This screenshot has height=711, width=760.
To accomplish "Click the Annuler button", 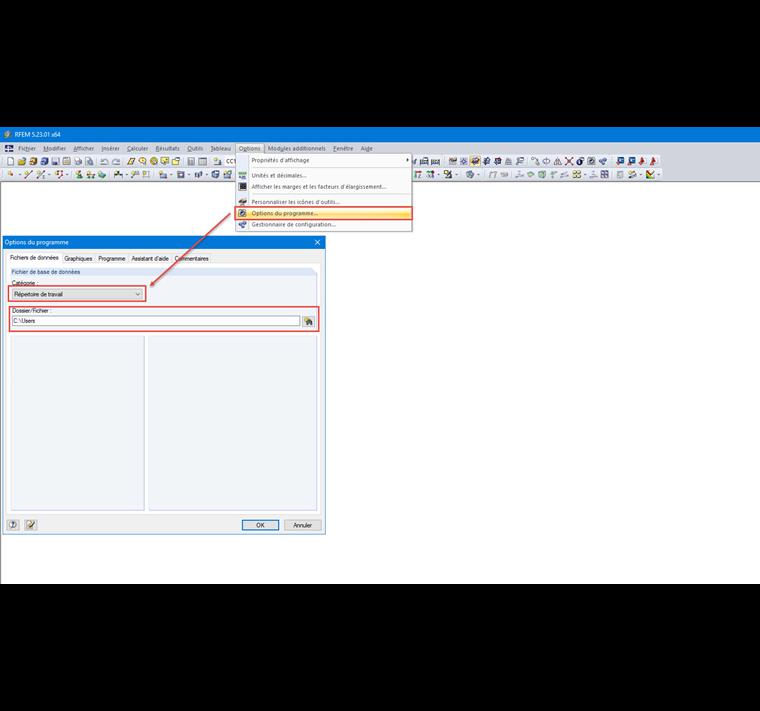I will [x=302, y=525].
